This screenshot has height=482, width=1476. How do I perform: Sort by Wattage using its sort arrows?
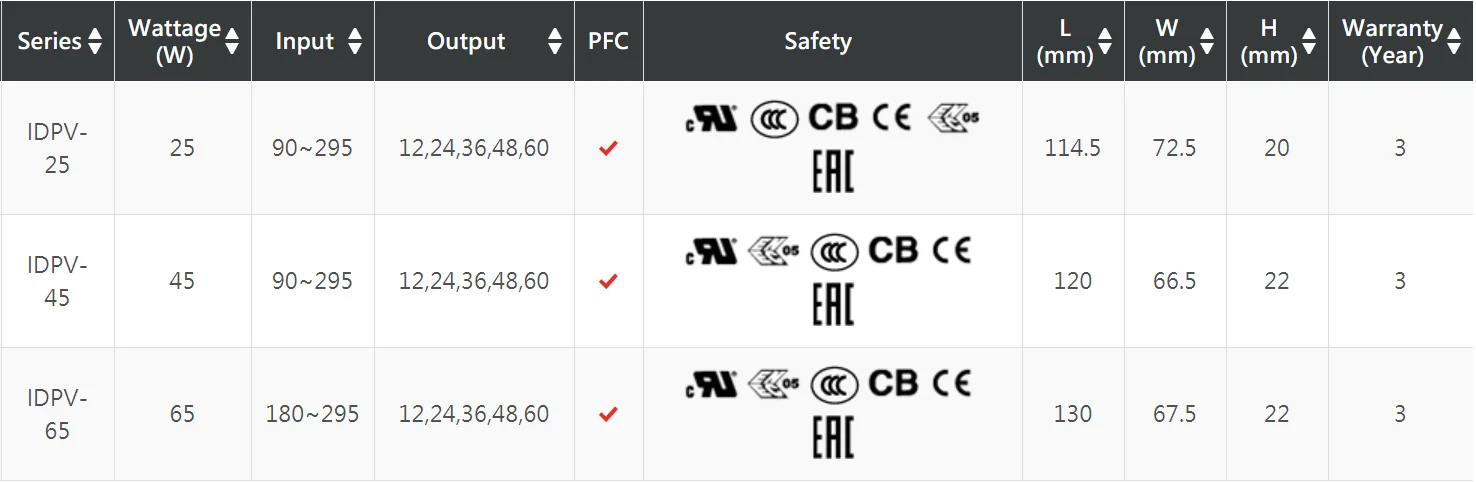point(232,41)
